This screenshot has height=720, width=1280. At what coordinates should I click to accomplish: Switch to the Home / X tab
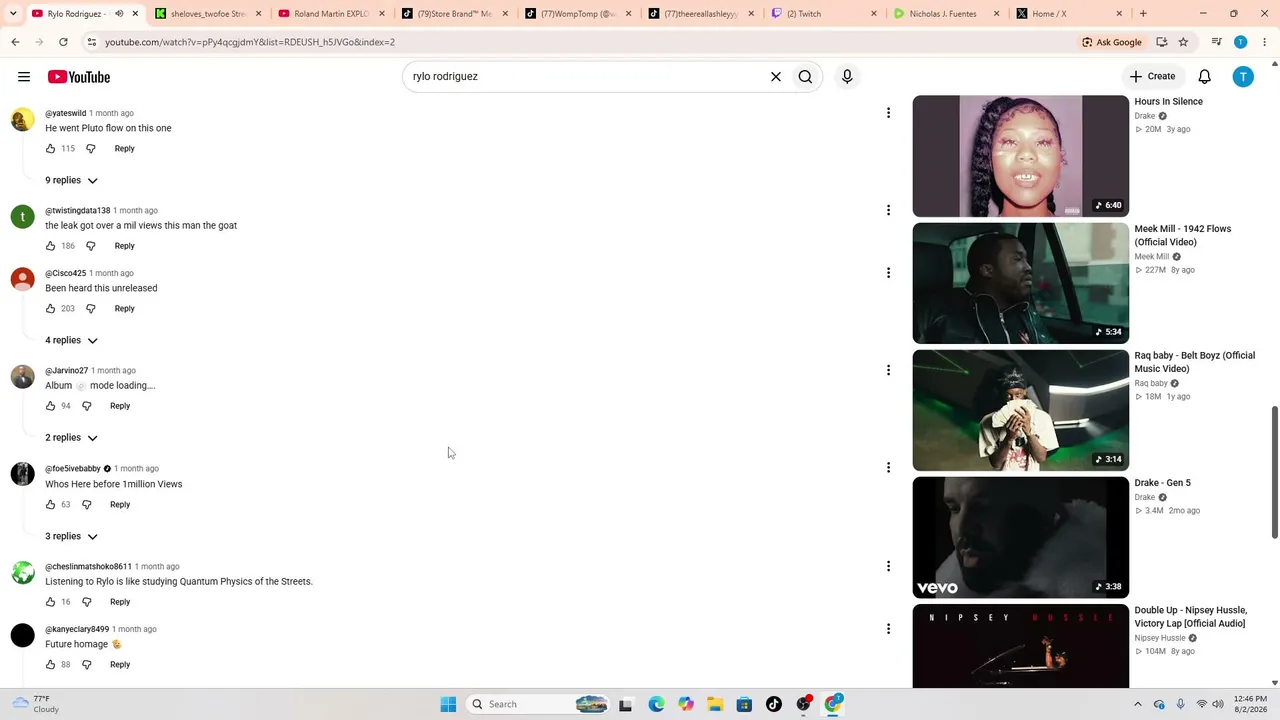pos(1071,14)
